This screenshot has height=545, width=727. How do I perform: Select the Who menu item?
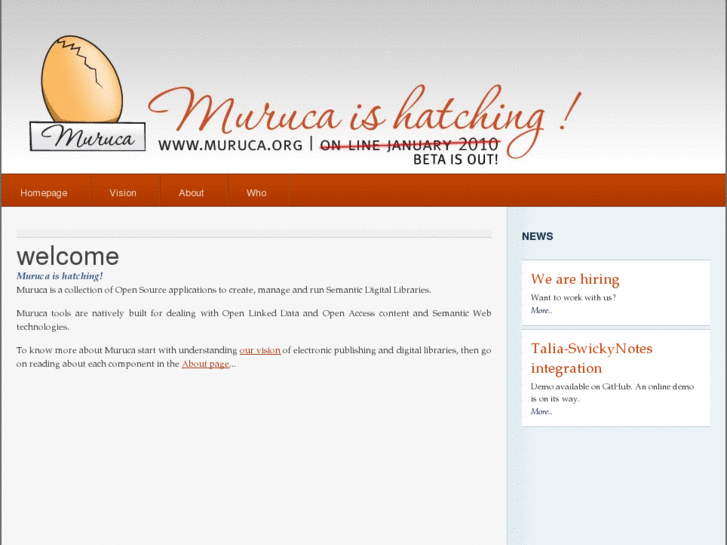(256, 193)
